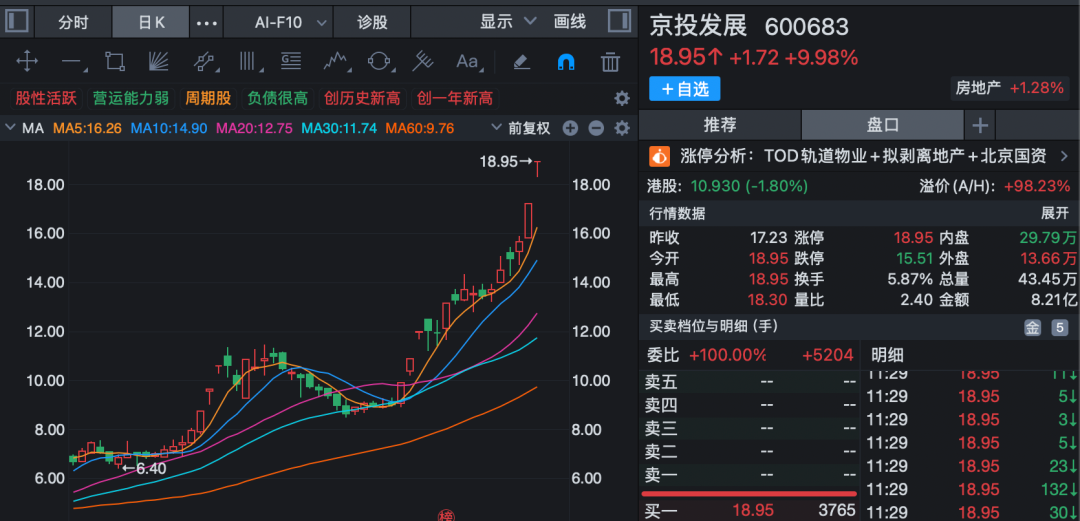Click the MA10:14.90 label
Screen dimensions: 1080x521
pyautogui.click(x=169, y=128)
